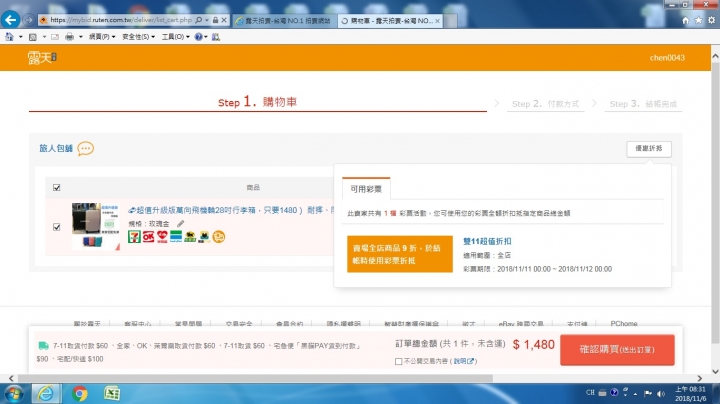The height and width of the screenshot is (404, 720).
Task: Edit product spec with pencil icon
Action: coord(180,224)
